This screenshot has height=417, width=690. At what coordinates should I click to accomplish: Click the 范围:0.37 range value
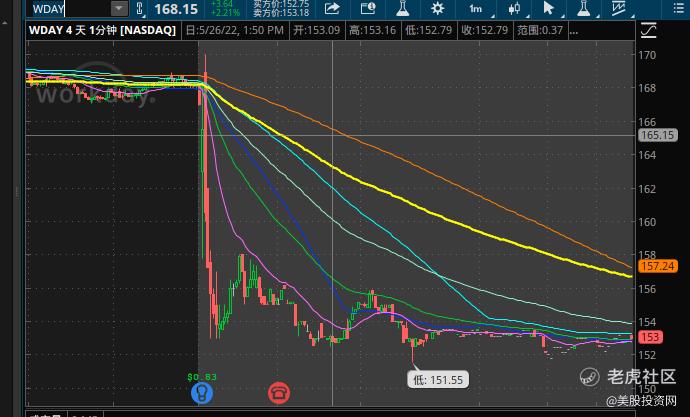[x=540, y=30]
